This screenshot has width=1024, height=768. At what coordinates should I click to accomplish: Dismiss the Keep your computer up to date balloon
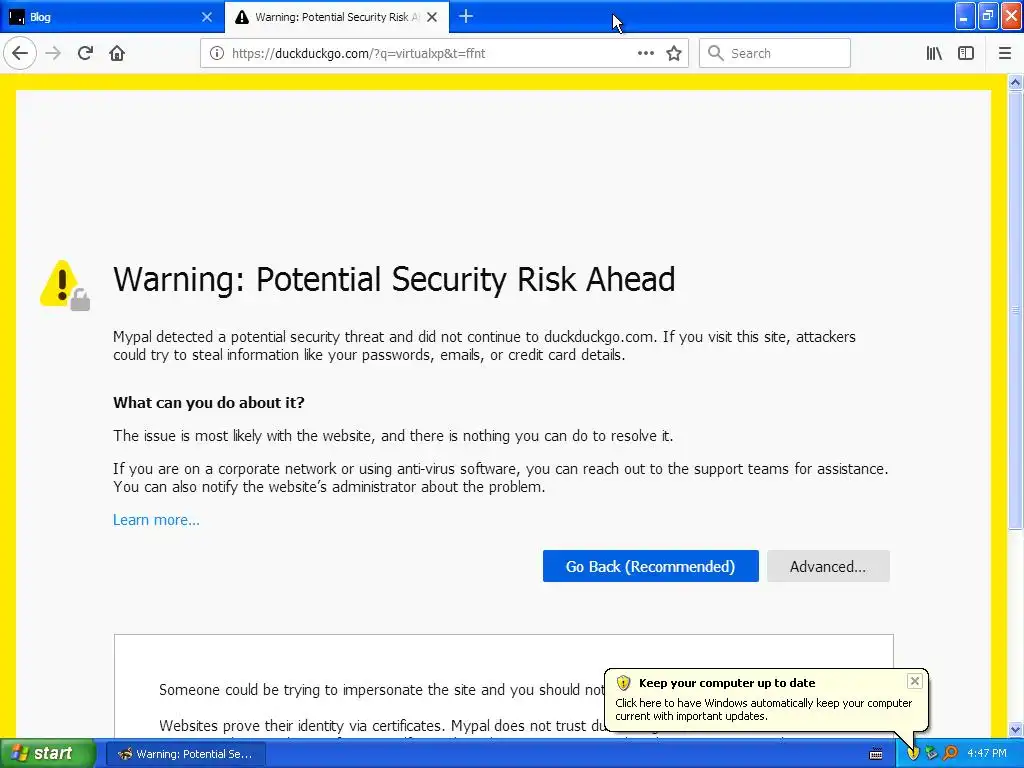click(914, 681)
